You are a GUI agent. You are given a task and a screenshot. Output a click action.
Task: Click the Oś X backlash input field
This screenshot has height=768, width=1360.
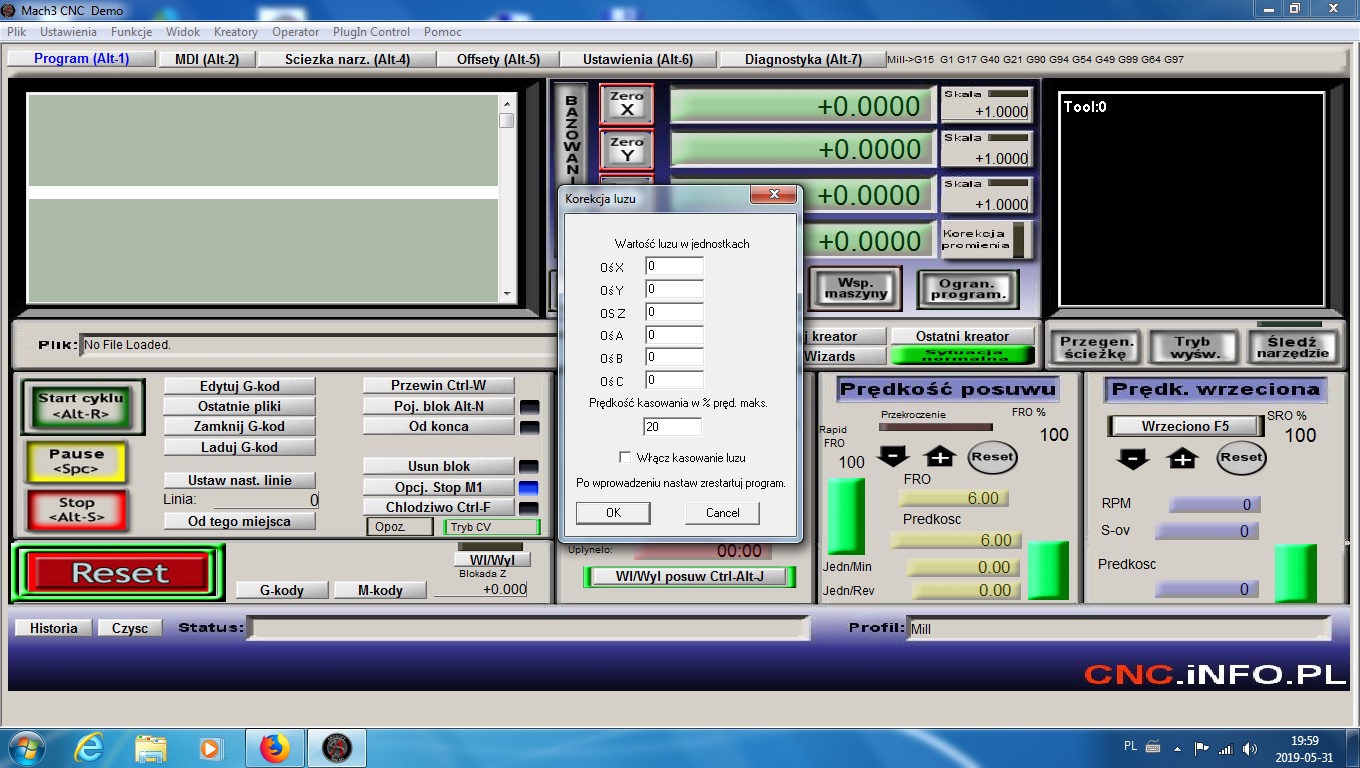674,267
